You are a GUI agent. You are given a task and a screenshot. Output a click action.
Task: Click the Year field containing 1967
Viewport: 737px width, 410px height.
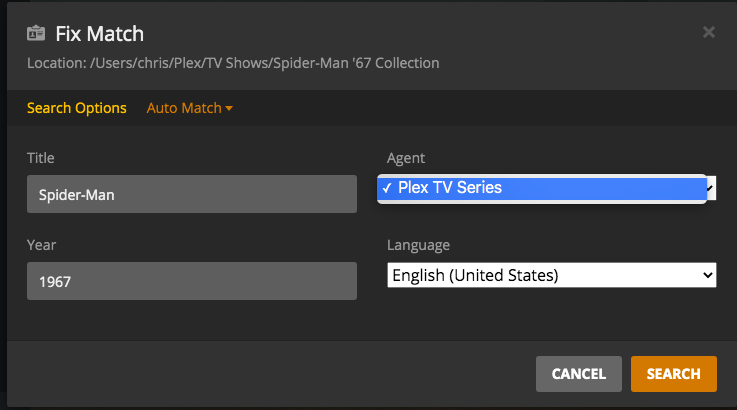192,281
